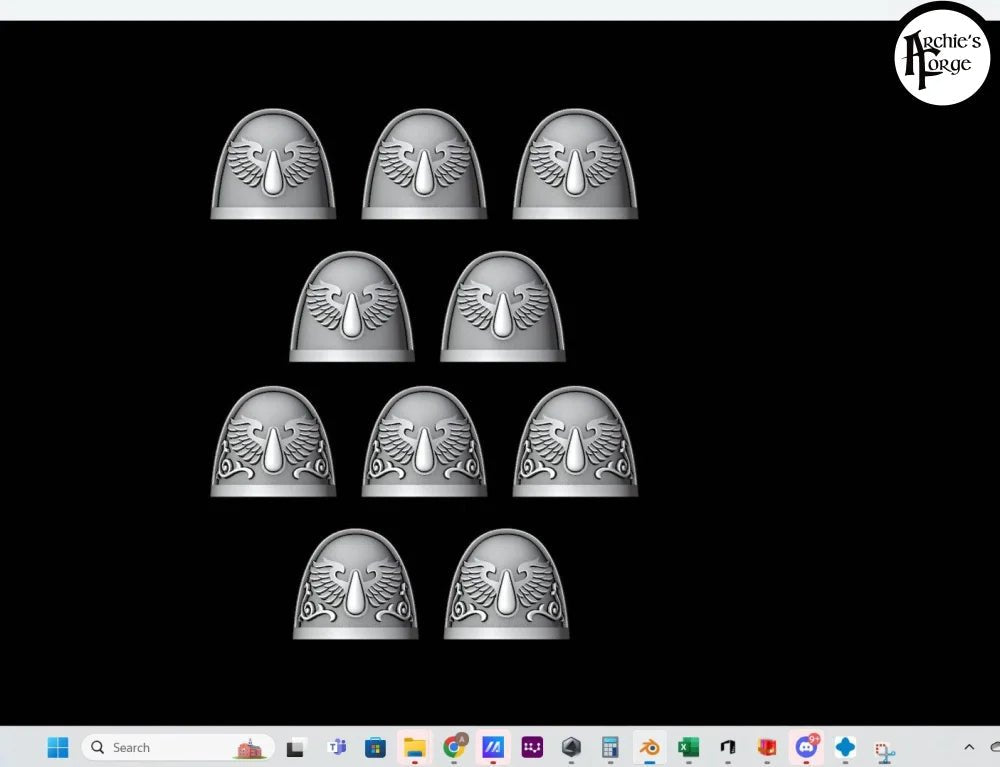Open the blue four-petal shaped app
Image resolution: width=1000 pixels, height=767 pixels.
(843, 747)
